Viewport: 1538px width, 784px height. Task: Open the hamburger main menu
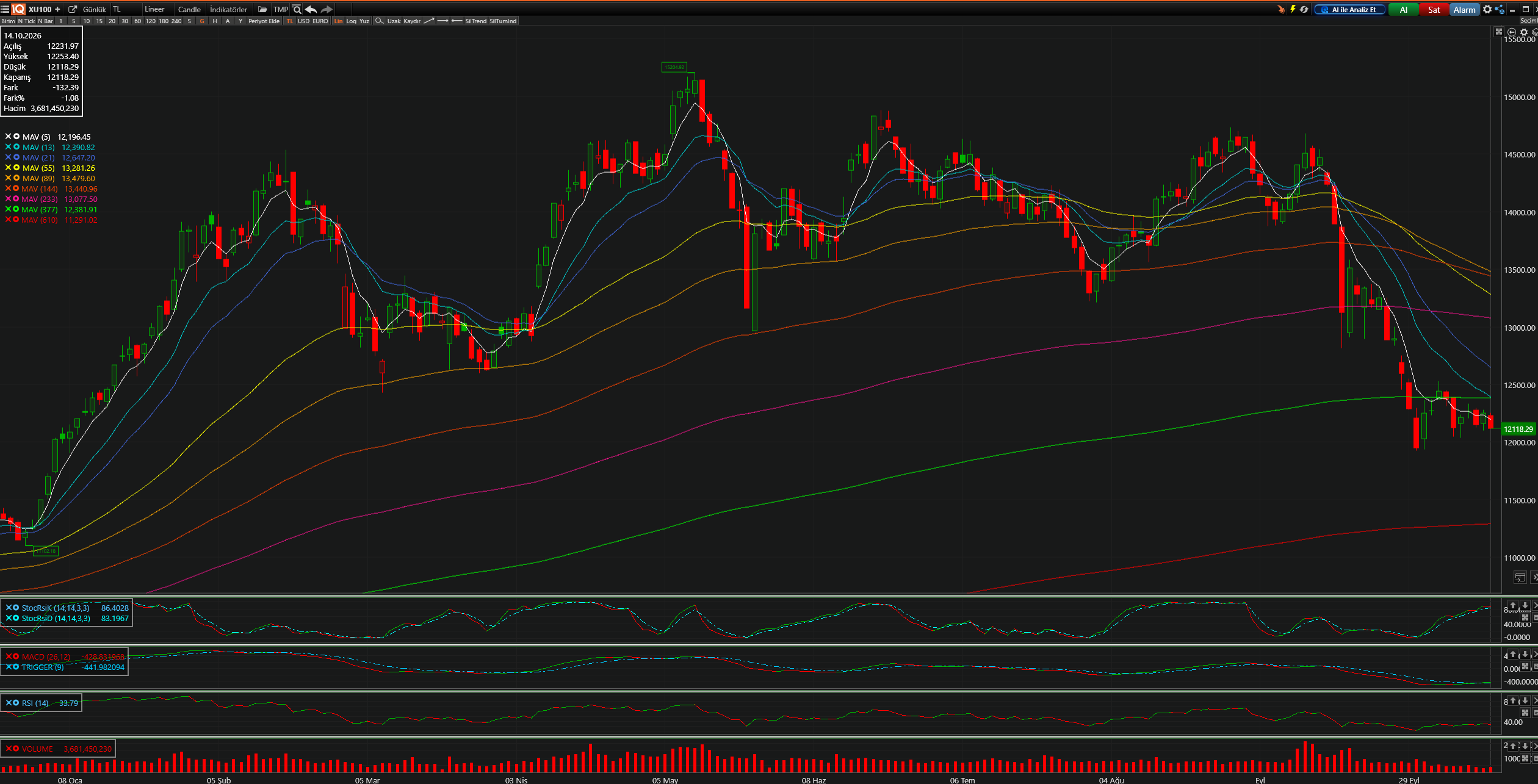coord(5,9)
